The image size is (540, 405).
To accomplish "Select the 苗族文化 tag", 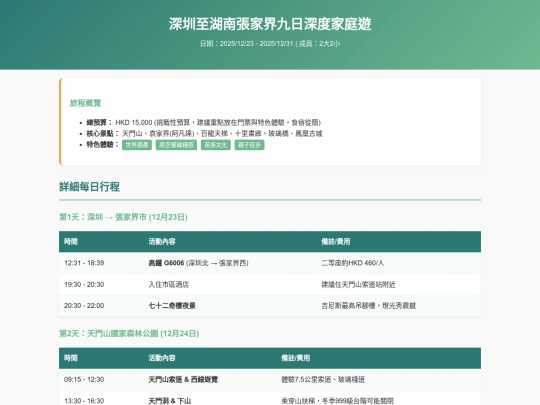I will click(x=216, y=145).
